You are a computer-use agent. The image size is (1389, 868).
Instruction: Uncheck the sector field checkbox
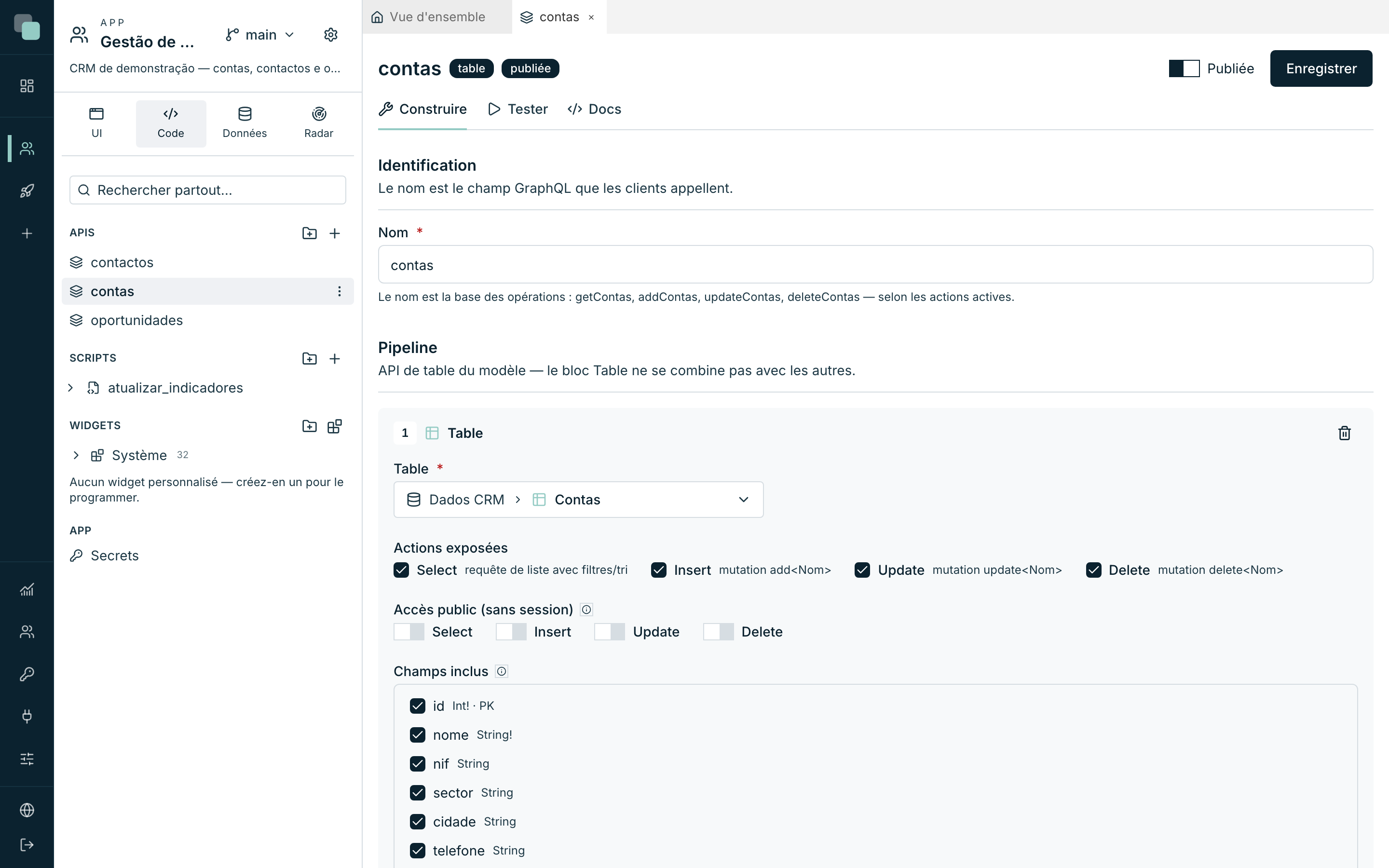[417, 792]
